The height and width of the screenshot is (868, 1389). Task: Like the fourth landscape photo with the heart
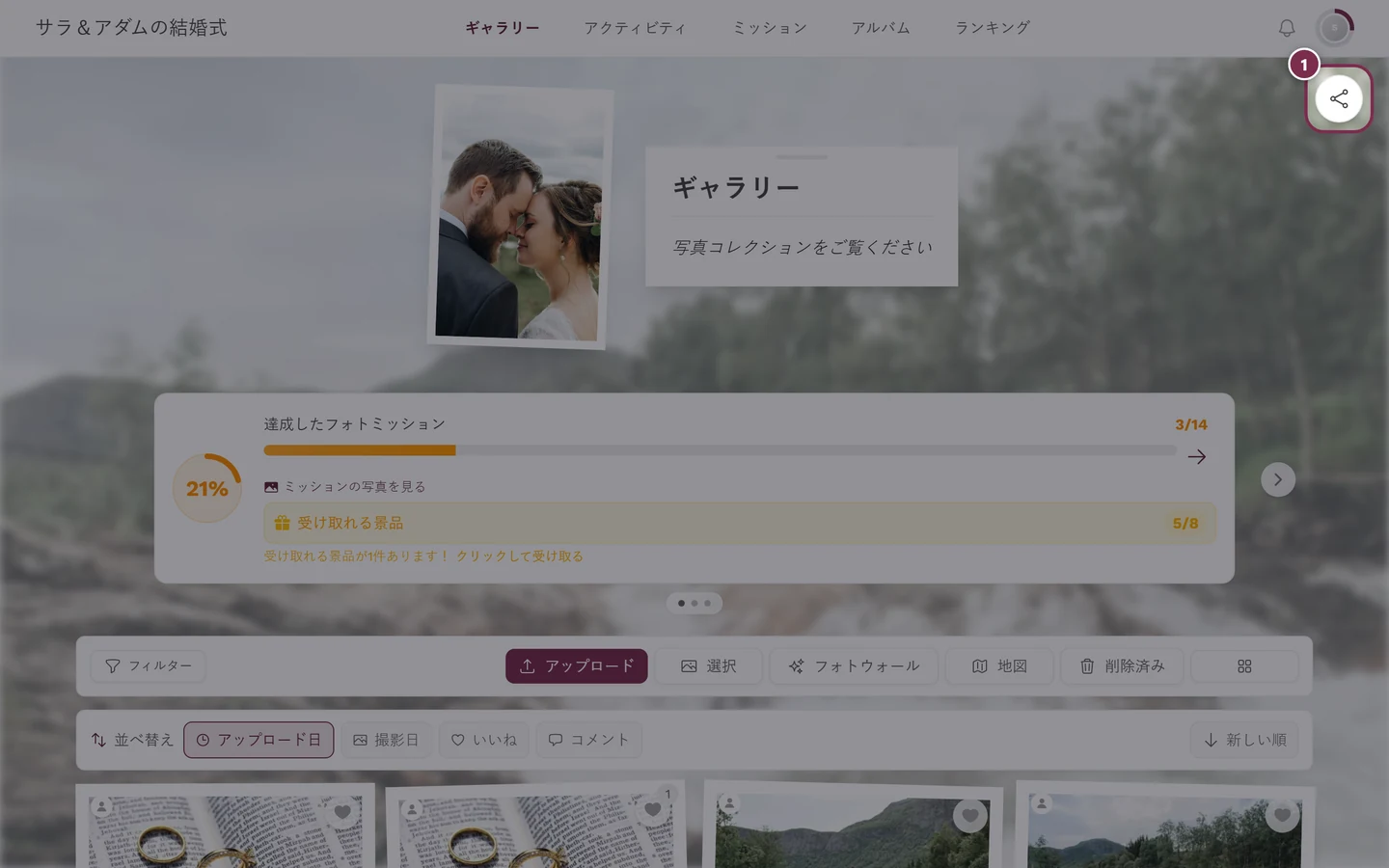tap(1282, 815)
